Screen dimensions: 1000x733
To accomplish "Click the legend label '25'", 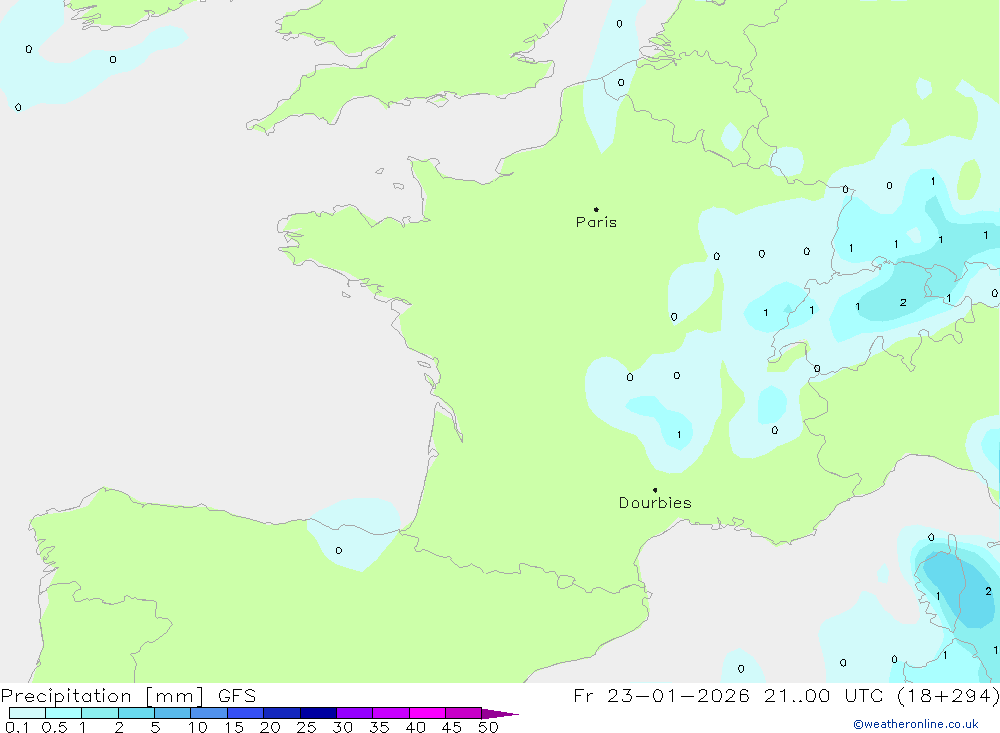I will (306, 727).
